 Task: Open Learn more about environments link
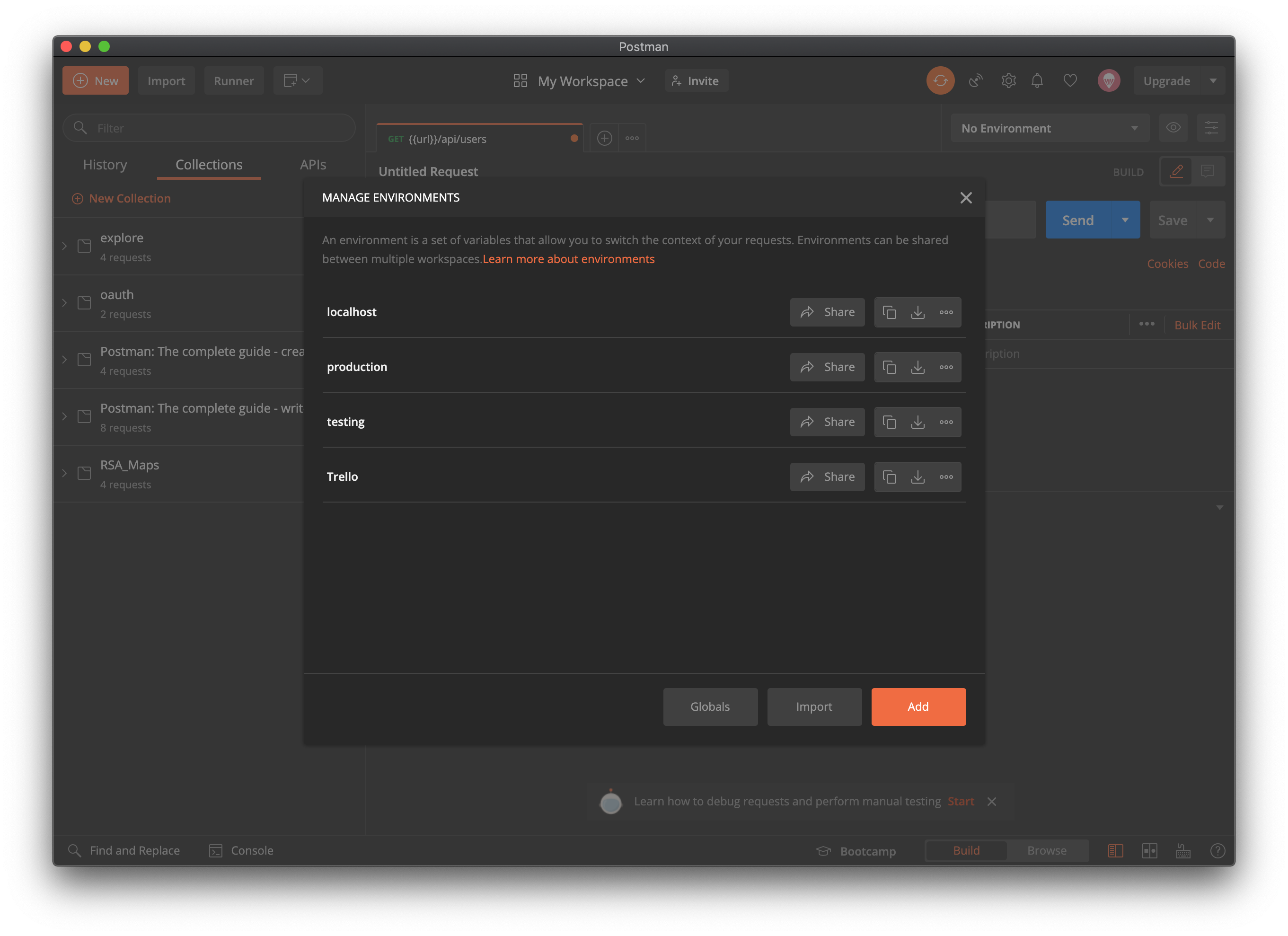tap(568, 259)
